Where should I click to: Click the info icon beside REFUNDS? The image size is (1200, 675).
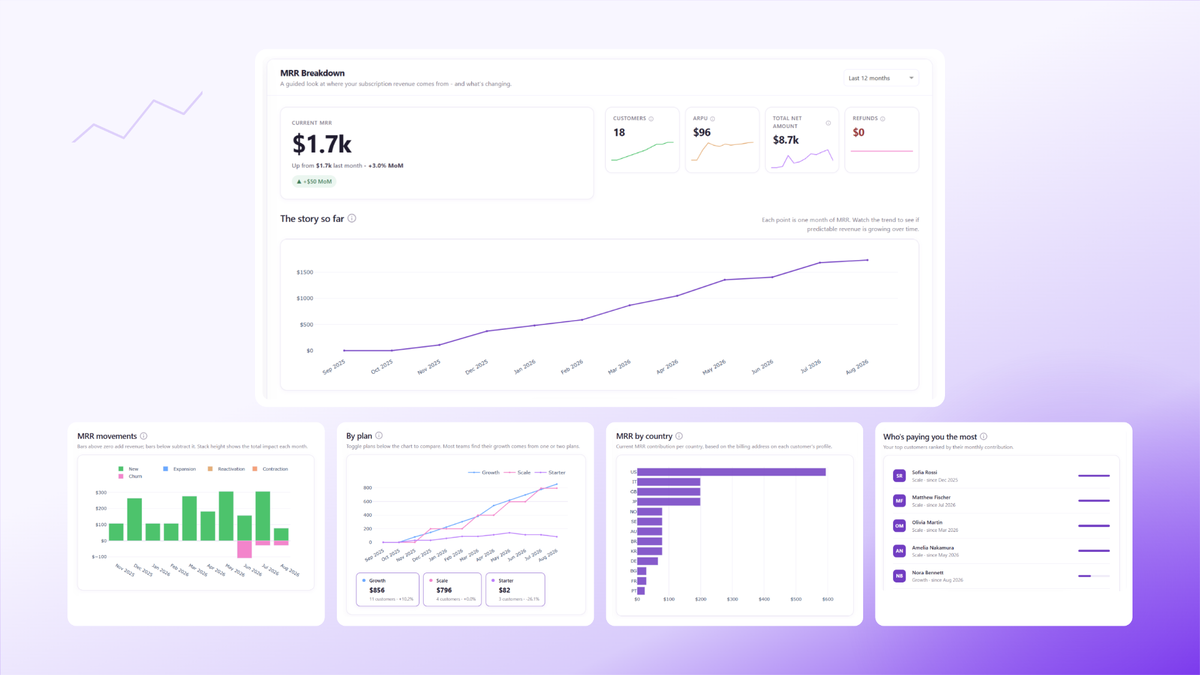pyautogui.click(x=883, y=119)
